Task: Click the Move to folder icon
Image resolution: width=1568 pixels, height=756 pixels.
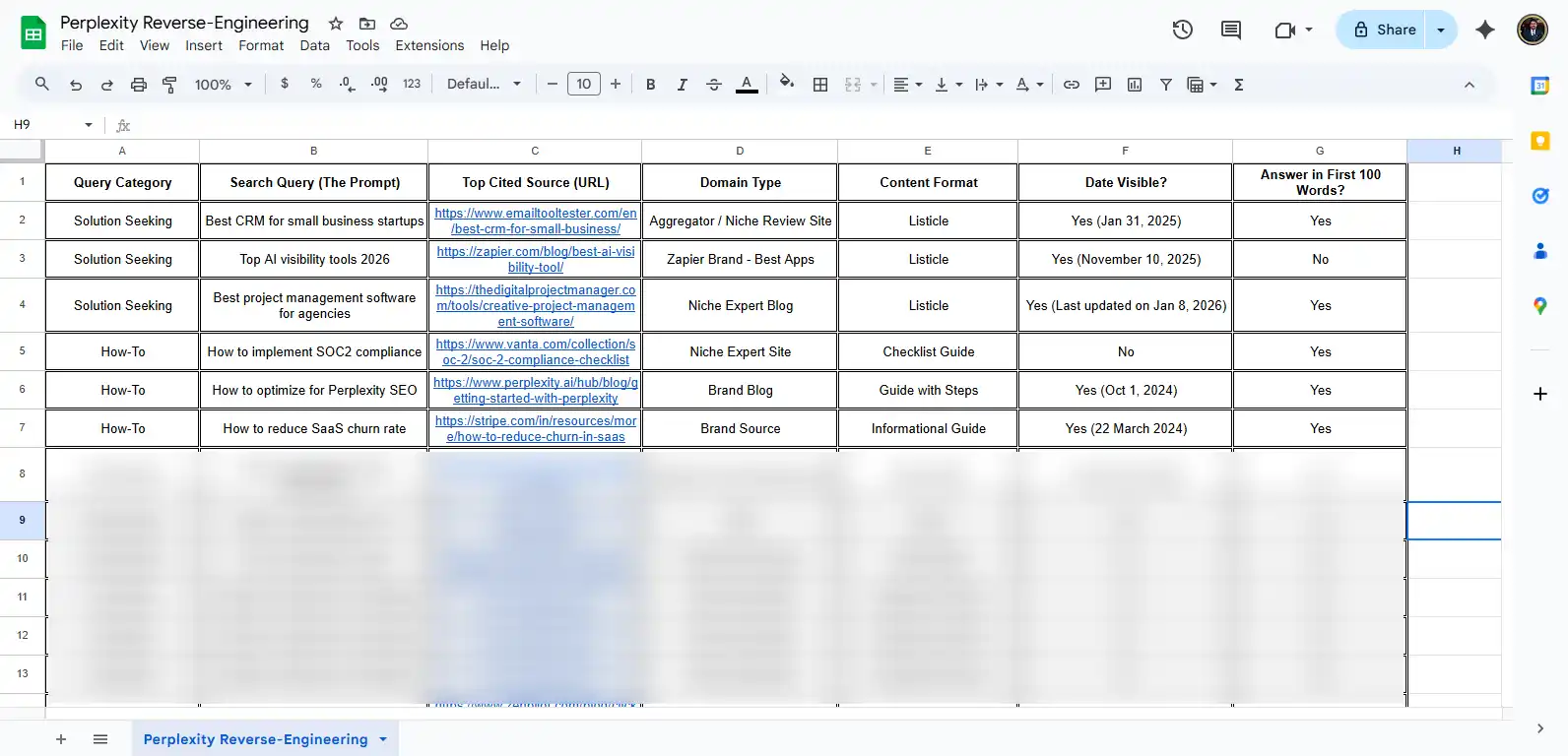Action: click(x=367, y=24)
